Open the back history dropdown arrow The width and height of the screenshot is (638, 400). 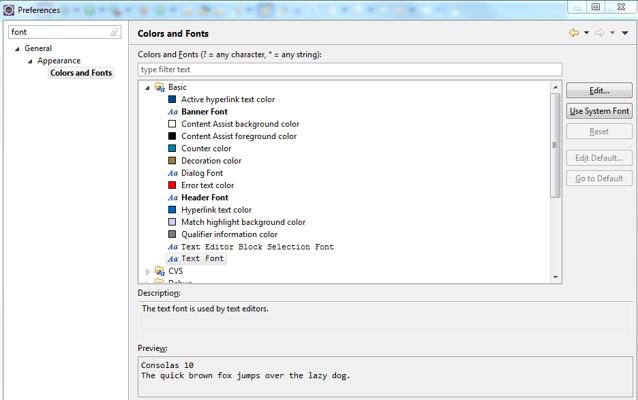[587, 33]
